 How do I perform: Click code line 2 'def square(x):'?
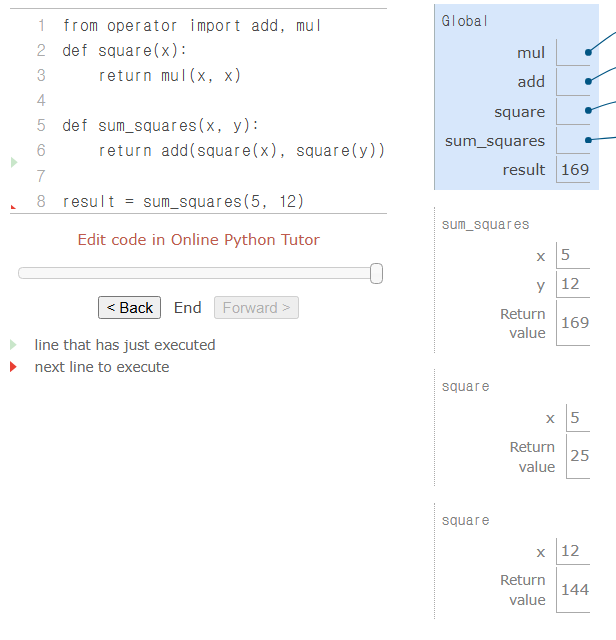(x=124, y=51)
